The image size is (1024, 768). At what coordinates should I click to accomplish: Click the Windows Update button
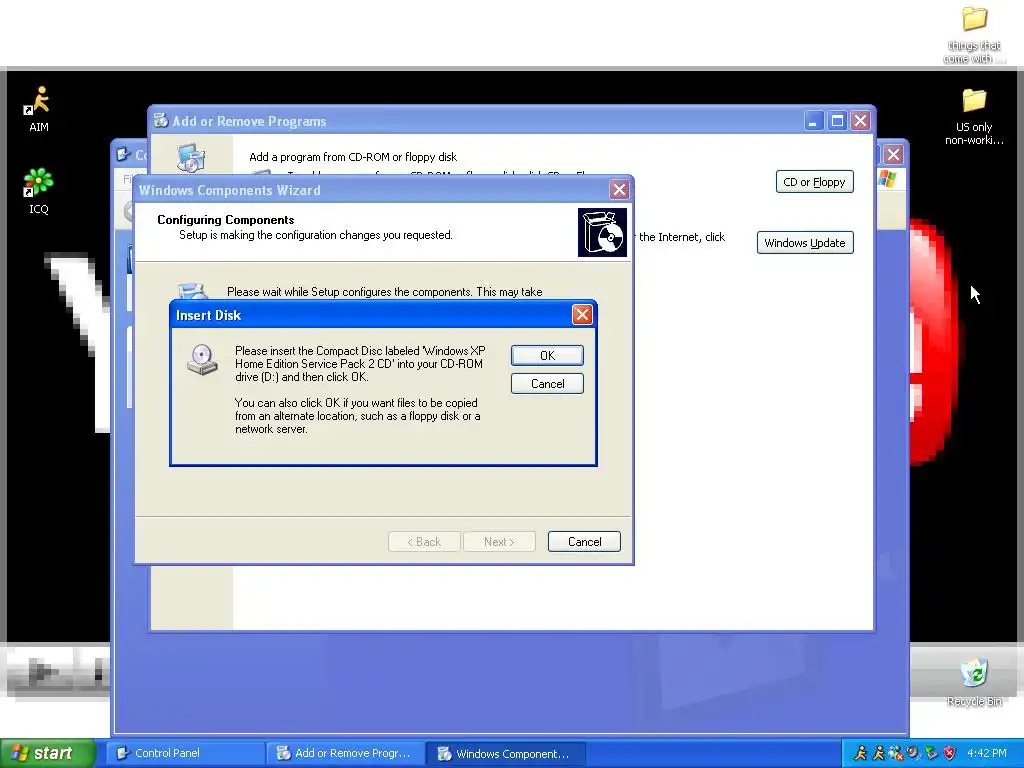point(805,243)
